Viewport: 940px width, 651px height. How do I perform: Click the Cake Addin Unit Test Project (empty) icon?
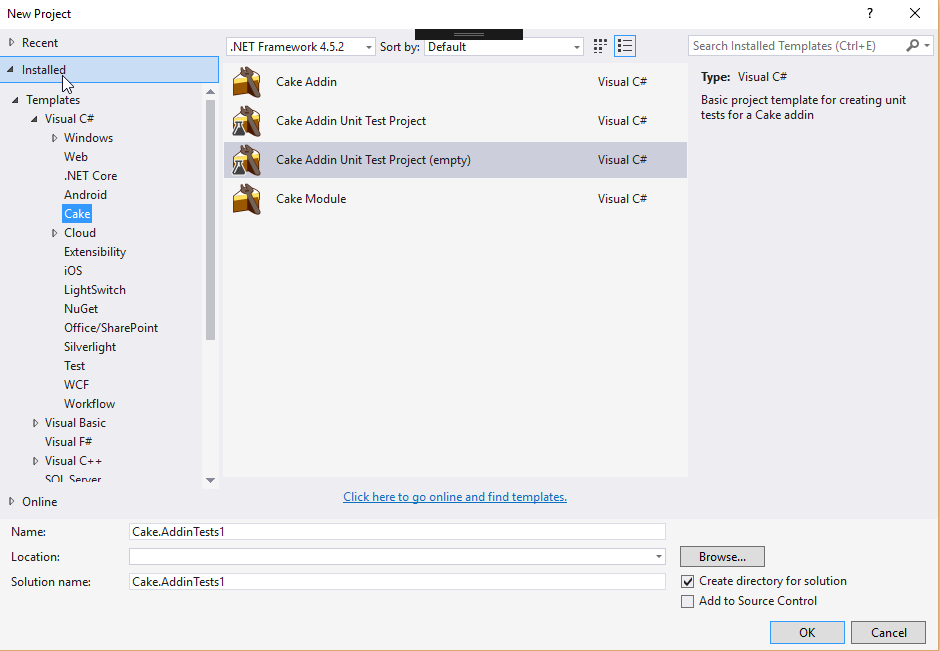click(x=246, y=160)
